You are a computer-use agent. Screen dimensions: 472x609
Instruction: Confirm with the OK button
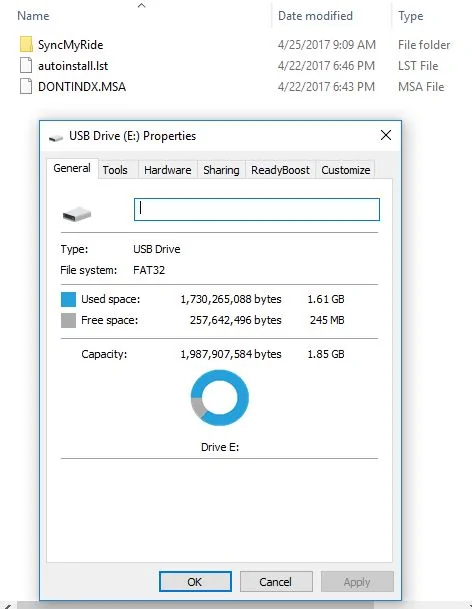click(x=195, y=581)
